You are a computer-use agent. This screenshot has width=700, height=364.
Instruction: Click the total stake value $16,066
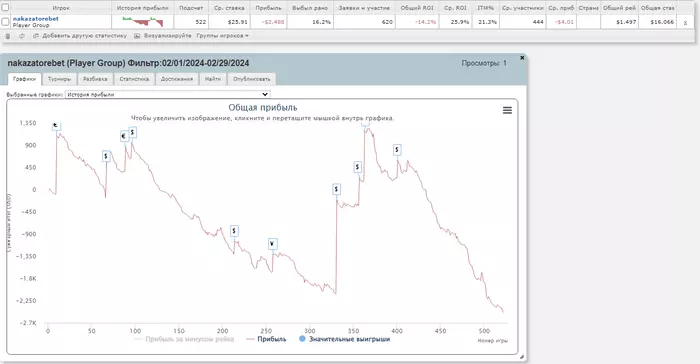point(662,22)
